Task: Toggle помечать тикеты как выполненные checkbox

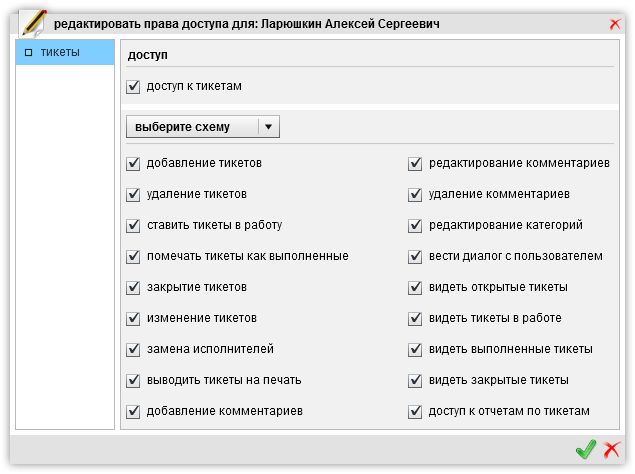Action: pos(134,256)
